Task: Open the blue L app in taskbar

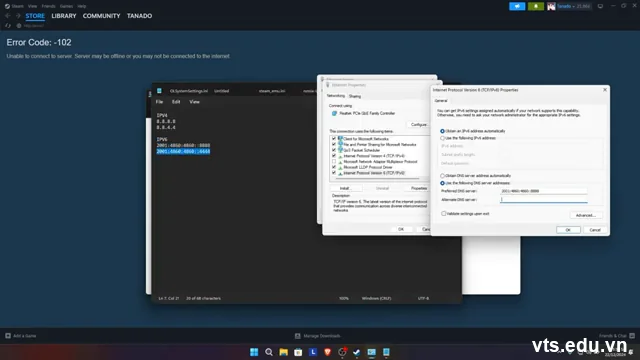Action: coord(313,352)
